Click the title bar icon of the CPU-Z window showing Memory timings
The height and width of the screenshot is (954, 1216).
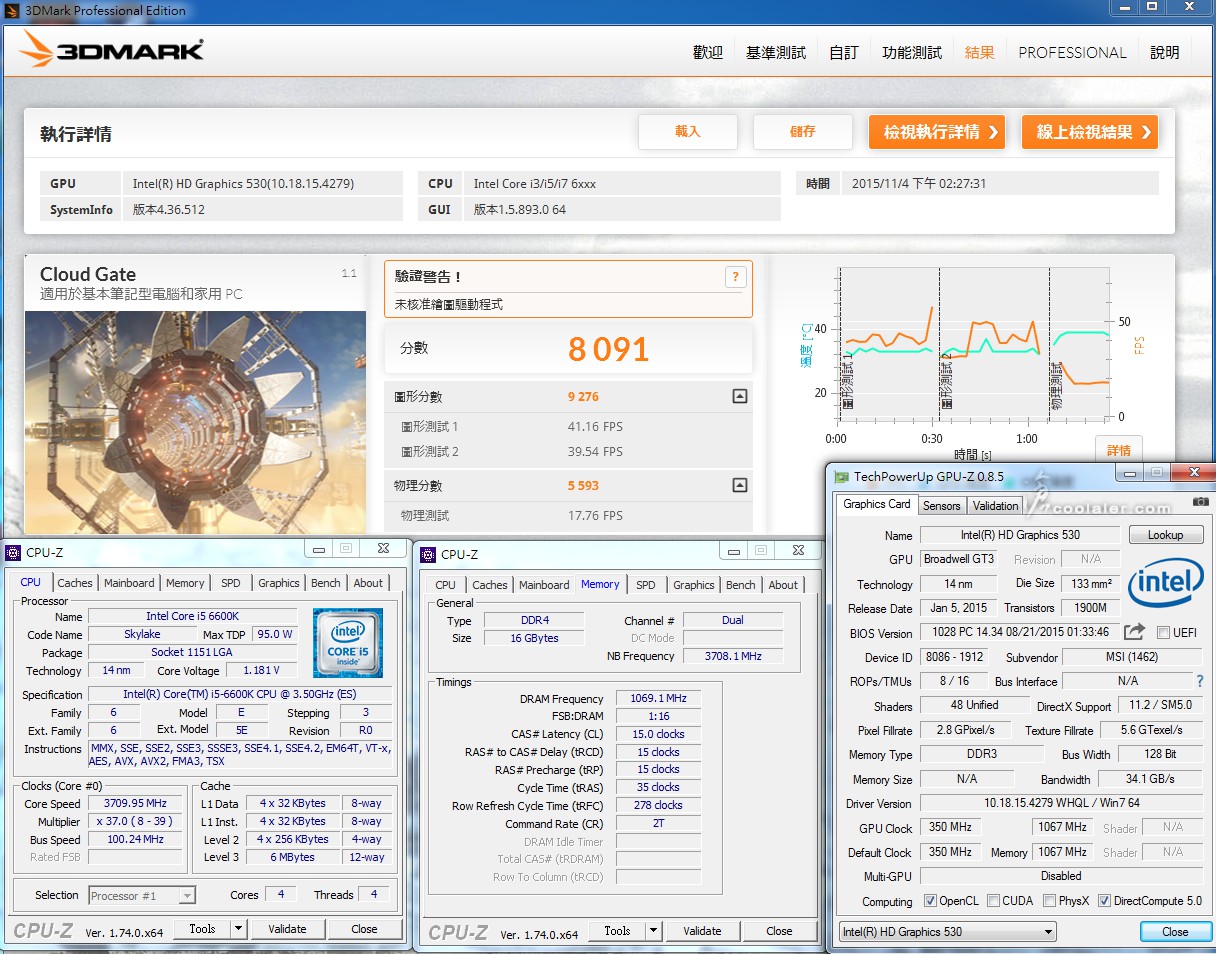pyautogui.click(x=428, y=553)
